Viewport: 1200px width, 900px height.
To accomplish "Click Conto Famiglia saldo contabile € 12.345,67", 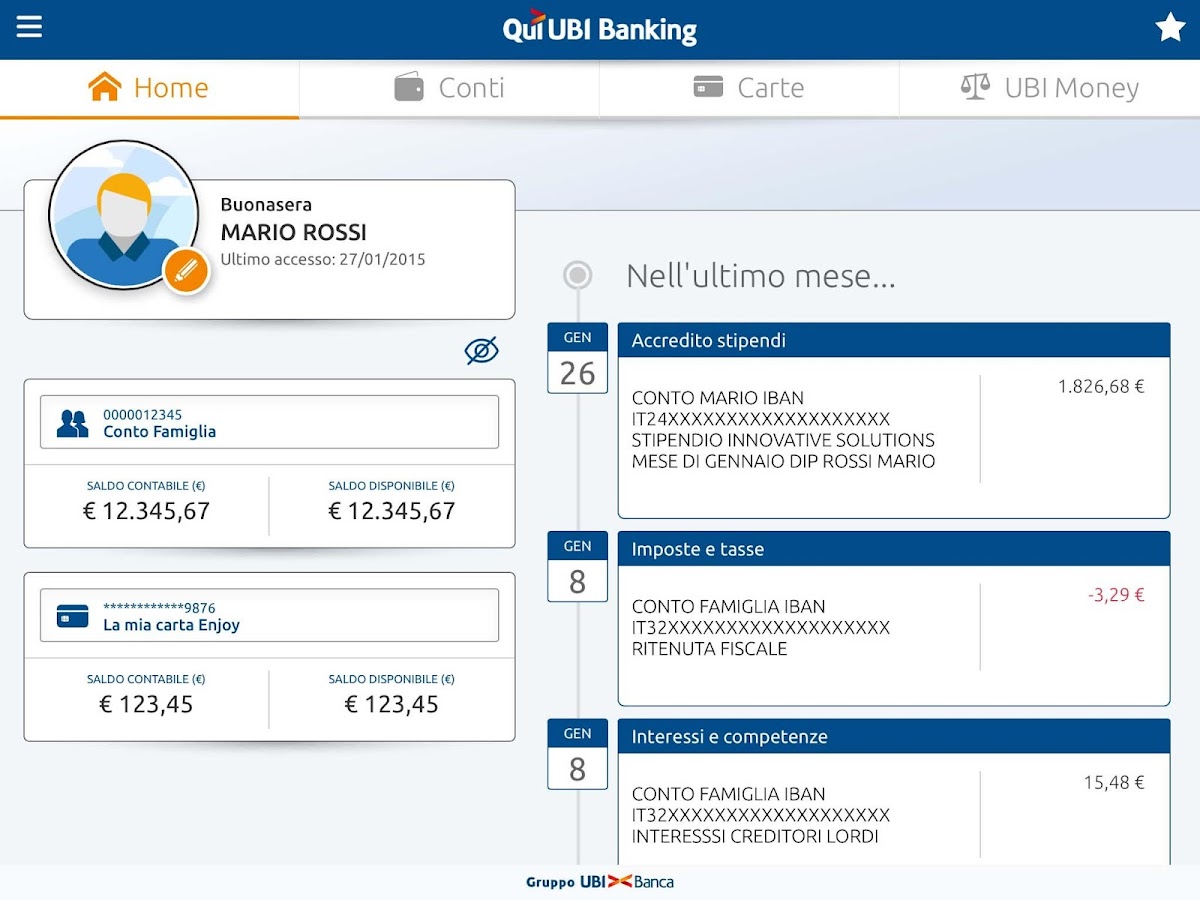I will click(146, 511).
